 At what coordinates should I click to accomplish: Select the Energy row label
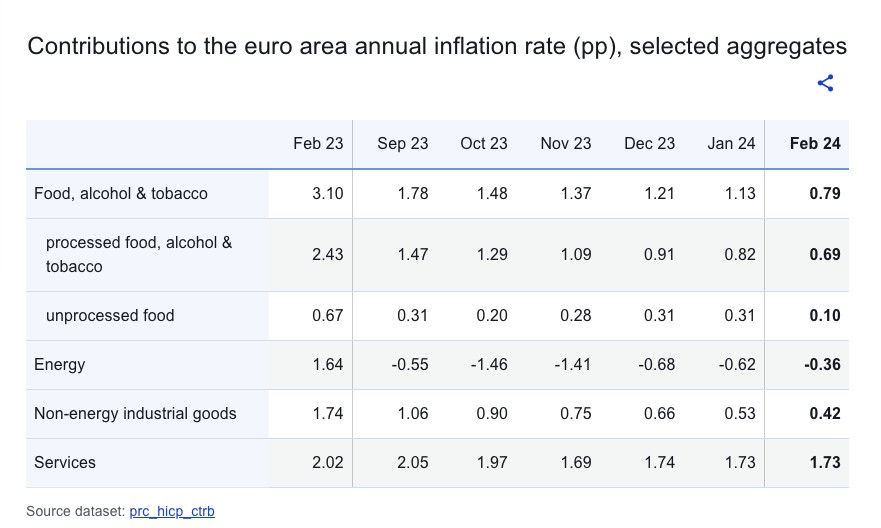click(60, 365)
